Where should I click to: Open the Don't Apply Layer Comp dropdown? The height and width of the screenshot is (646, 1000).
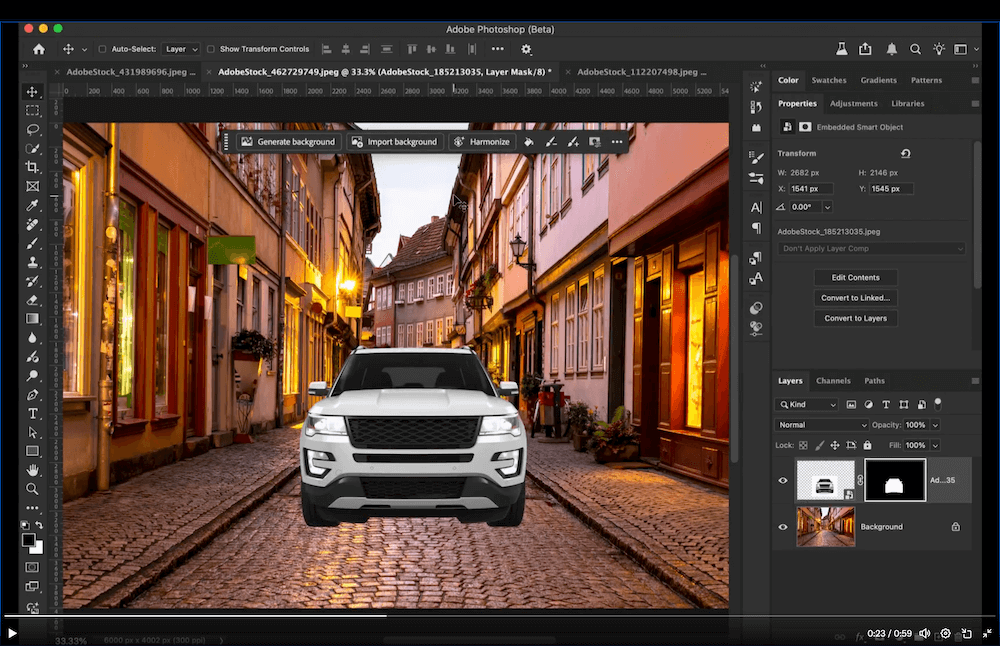point(871,248)
